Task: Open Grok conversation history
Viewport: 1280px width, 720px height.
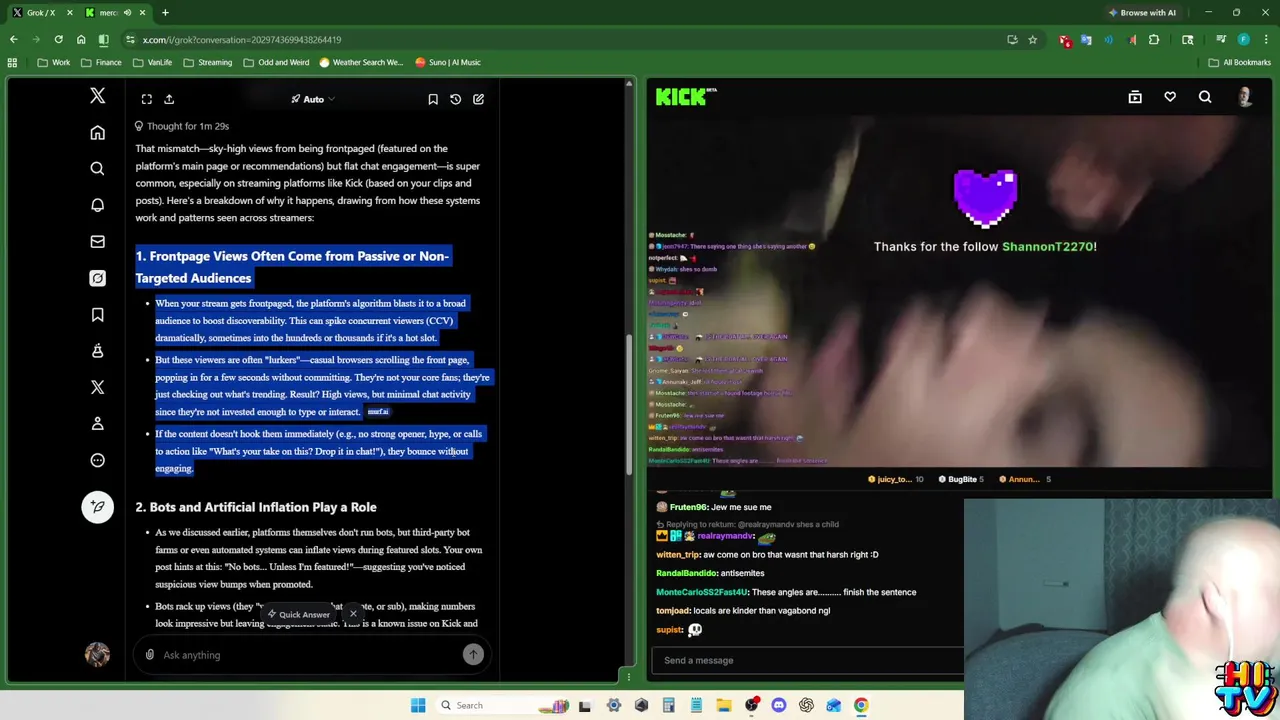Action: pyautogui.click(x=455, y=99)
